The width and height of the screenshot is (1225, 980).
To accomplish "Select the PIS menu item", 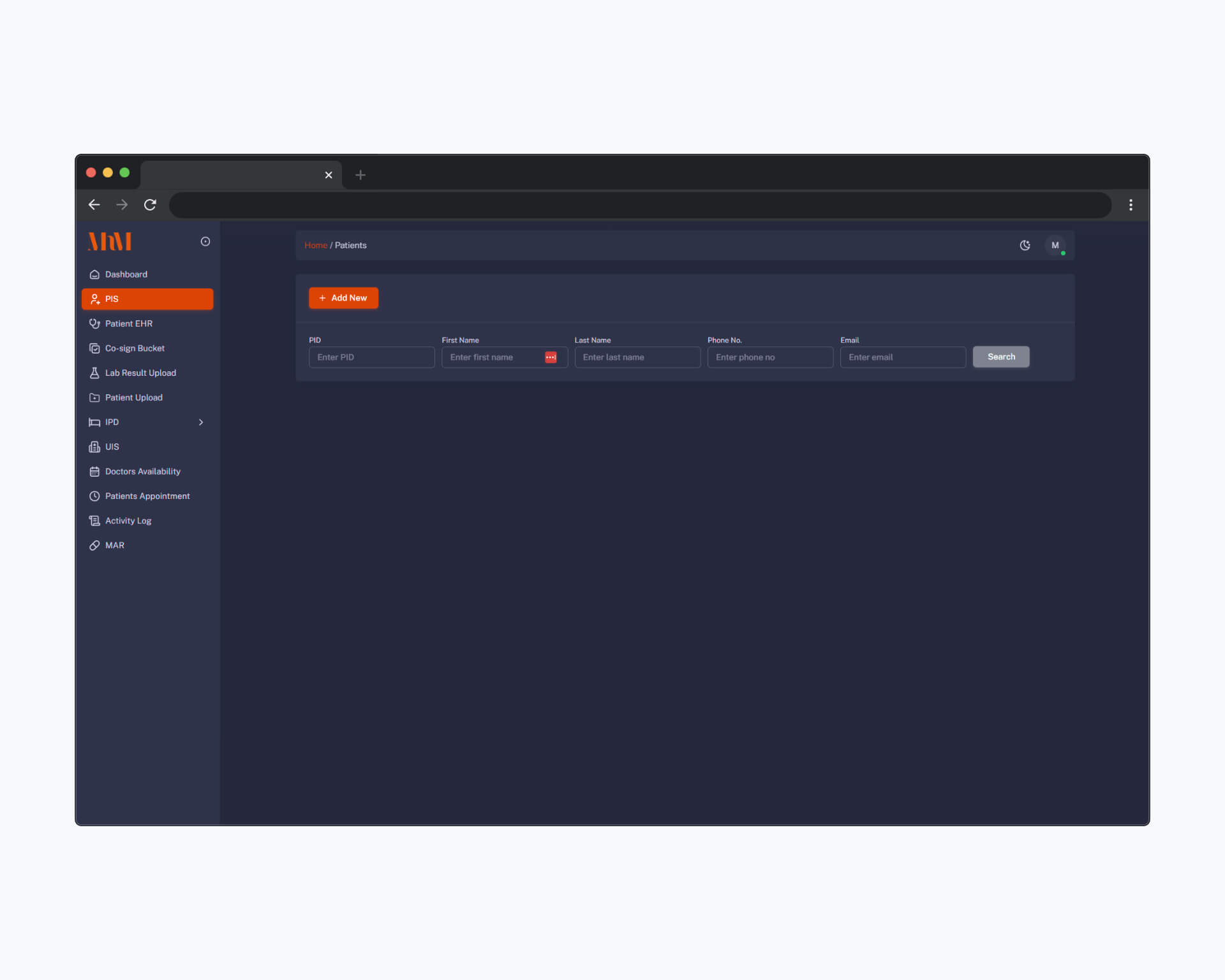I will click(x=147, y=299).
